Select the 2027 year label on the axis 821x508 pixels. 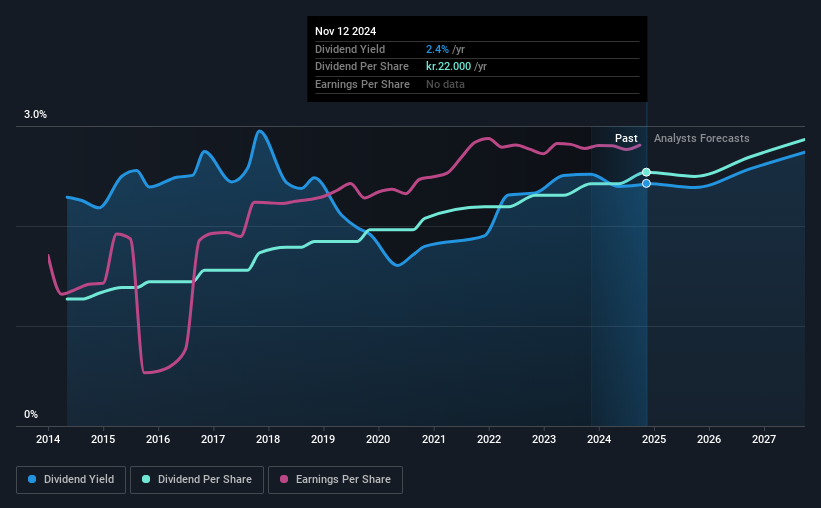[764, 439]
